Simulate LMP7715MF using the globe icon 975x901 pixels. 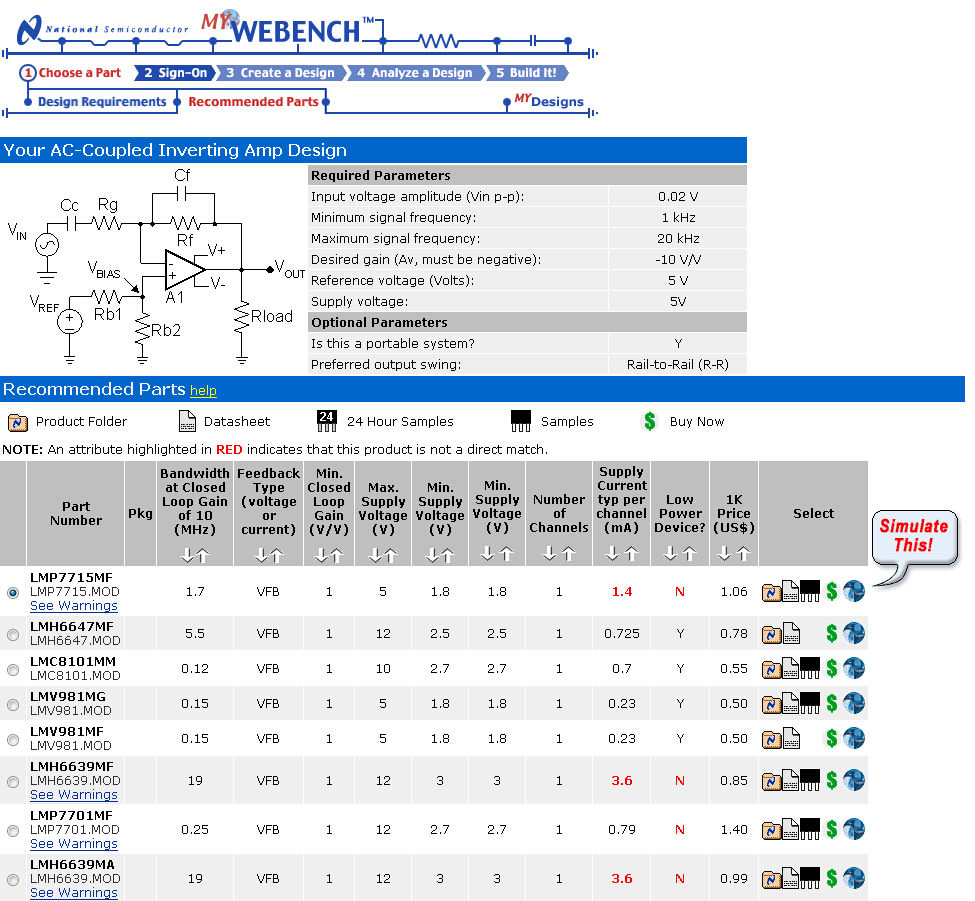pos(854,591)
